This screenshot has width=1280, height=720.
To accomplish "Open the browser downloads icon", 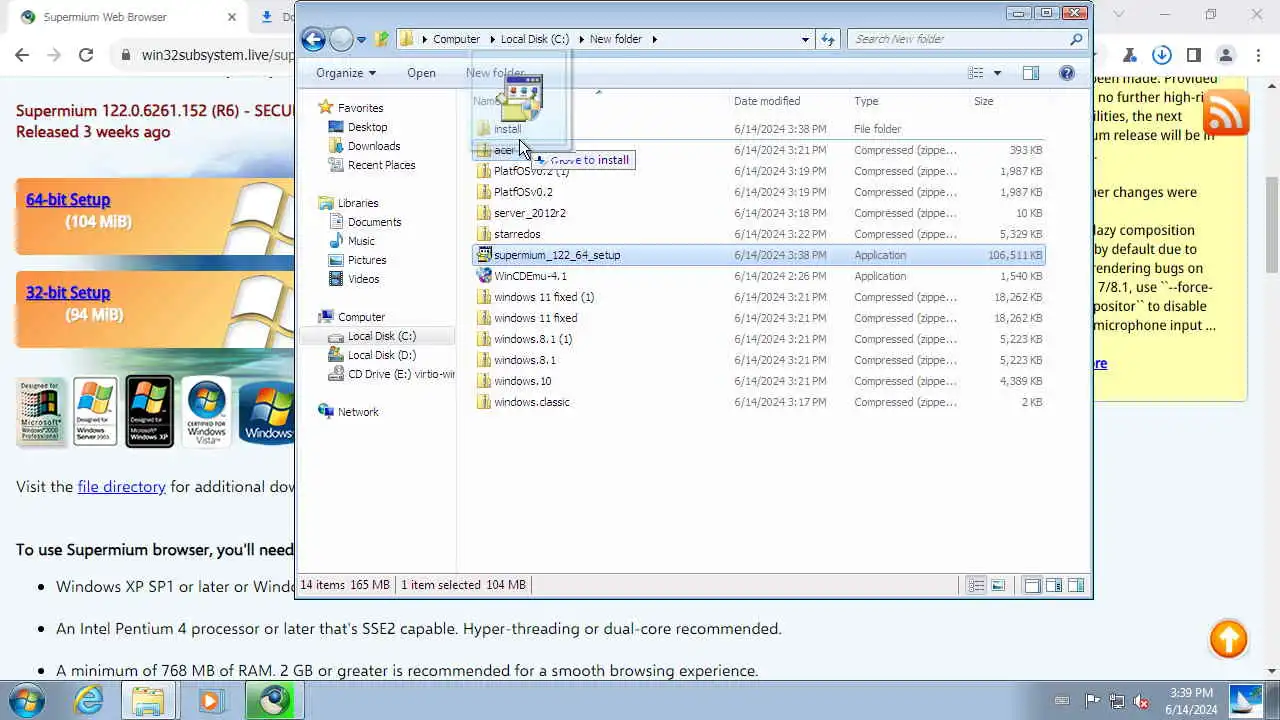I will coord(1161,55).
